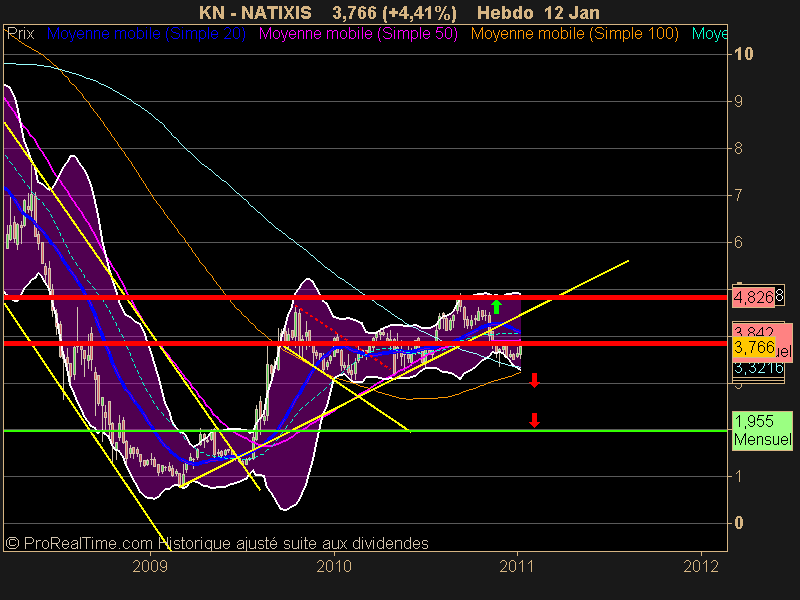Image resolution: width=800 pixels, height=600 pixels.
Task: Click the cyan 3,3216 price tag
Action: [x=758, y=368]
